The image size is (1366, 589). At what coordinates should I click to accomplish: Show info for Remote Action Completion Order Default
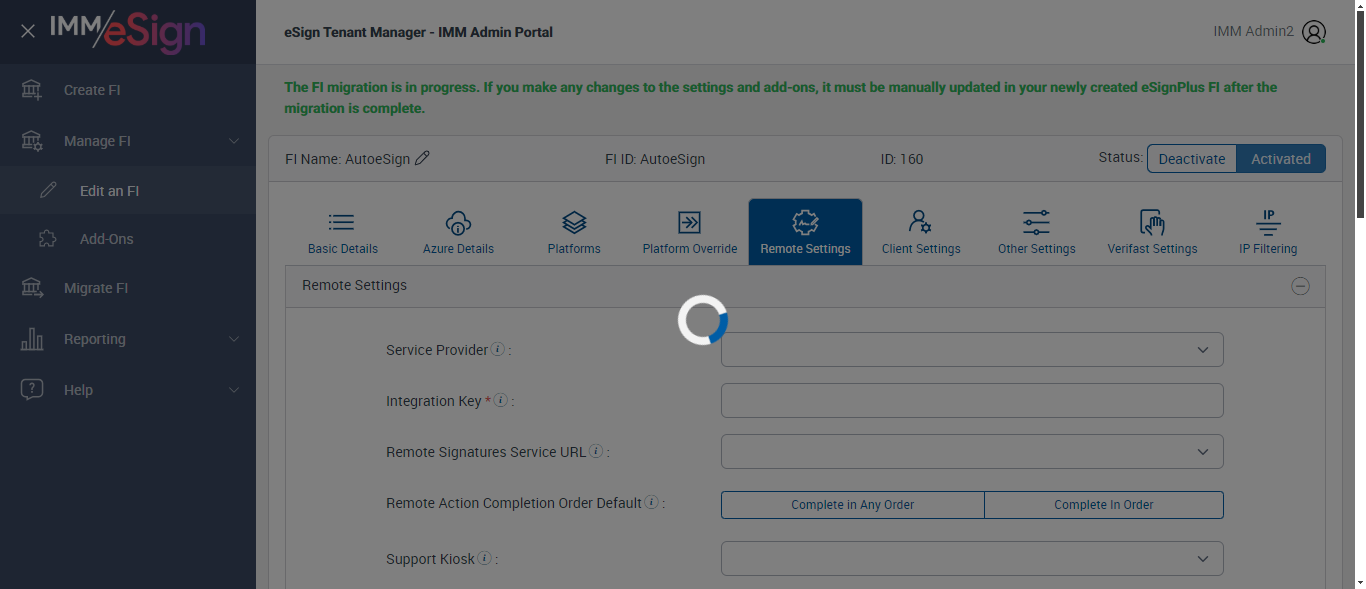tap(651, 502)
